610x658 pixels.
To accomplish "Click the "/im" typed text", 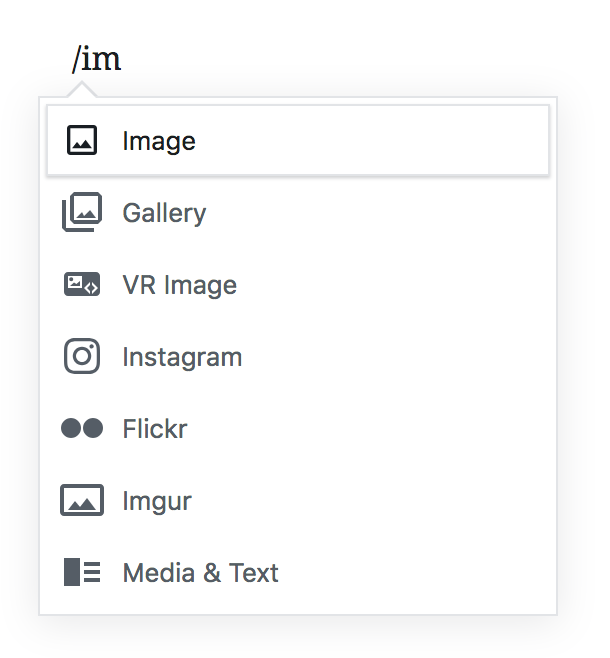I will (x=96, y=60).
